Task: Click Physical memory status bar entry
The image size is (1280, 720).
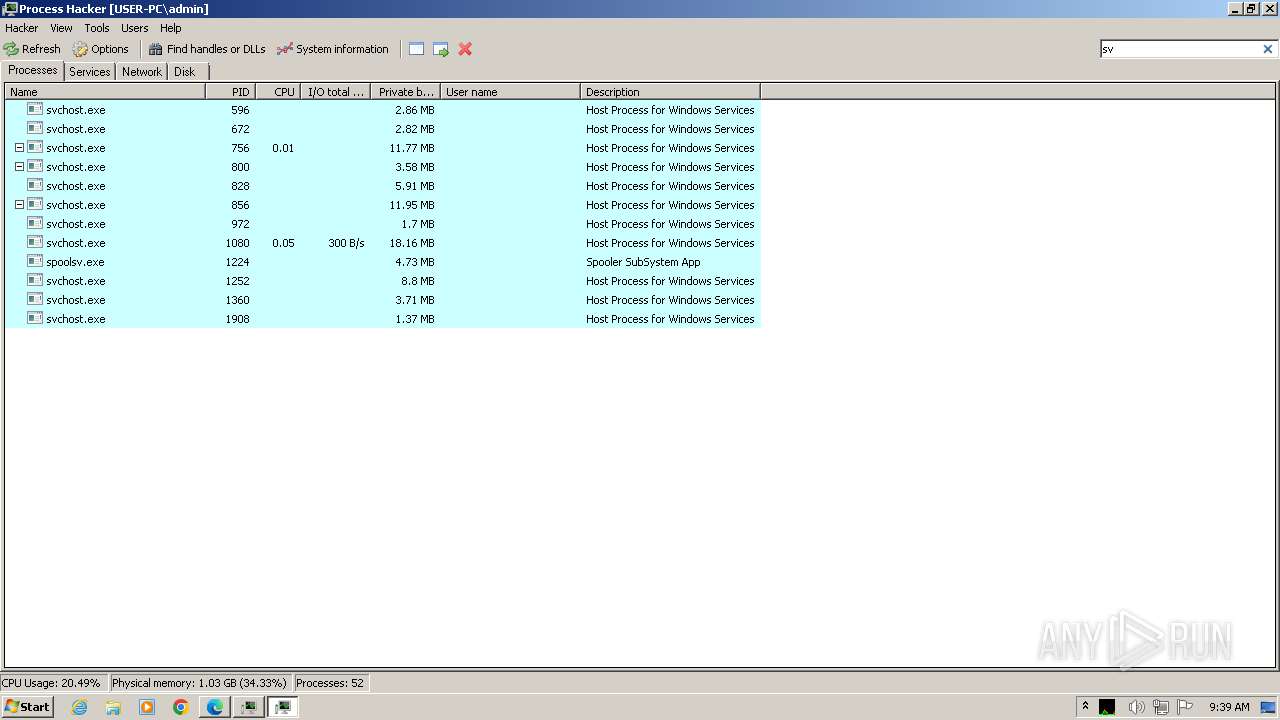Action: pos(200,683)
